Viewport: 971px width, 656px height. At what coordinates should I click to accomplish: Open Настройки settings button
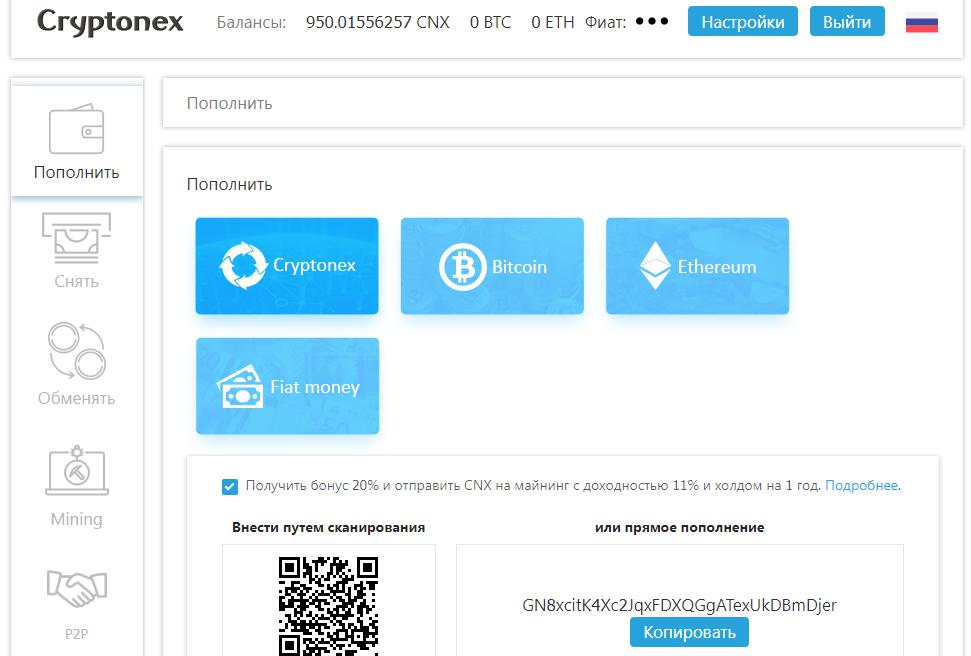[742, 22]
